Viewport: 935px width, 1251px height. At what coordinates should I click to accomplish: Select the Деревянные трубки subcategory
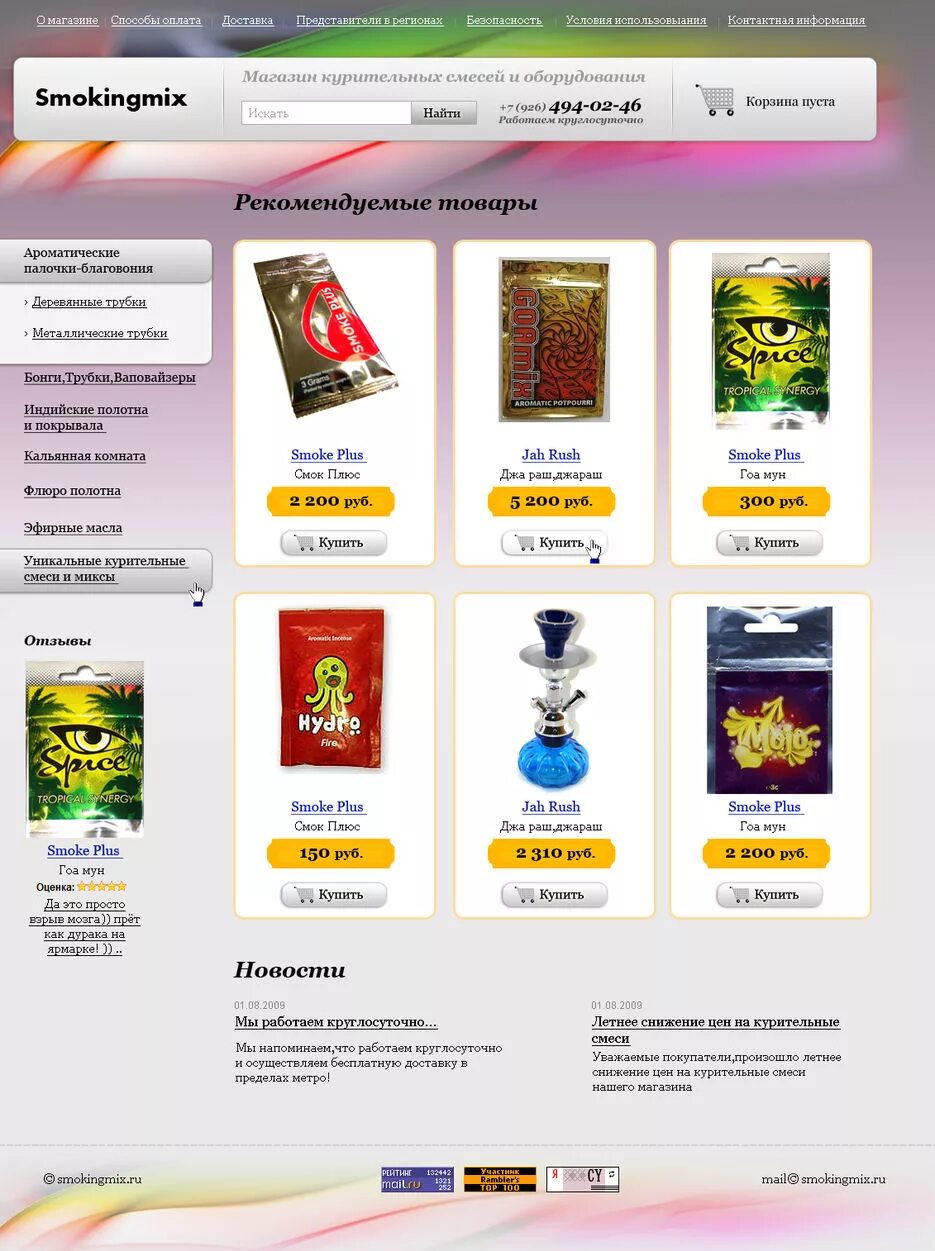pos(89,302)
